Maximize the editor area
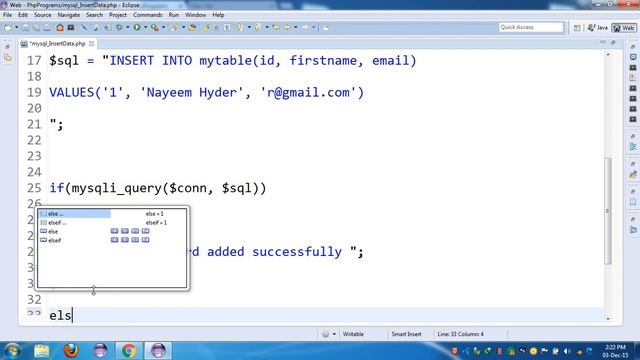This screenshot has width=640, height=360. click(613, 42)
